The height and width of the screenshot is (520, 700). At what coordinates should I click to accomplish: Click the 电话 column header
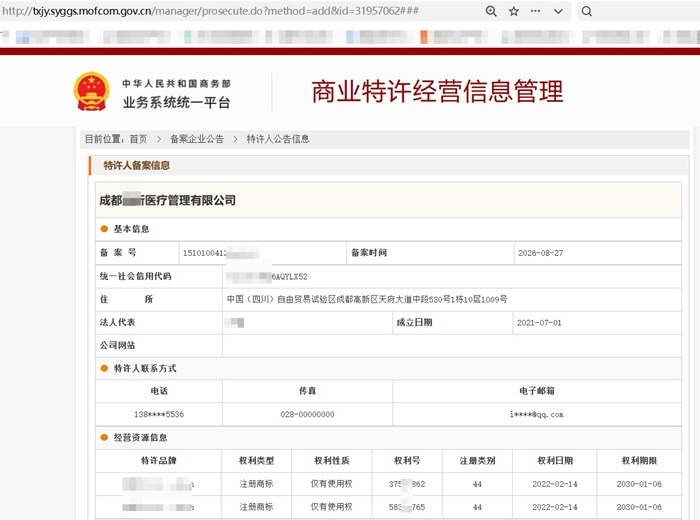coord(159,391)
